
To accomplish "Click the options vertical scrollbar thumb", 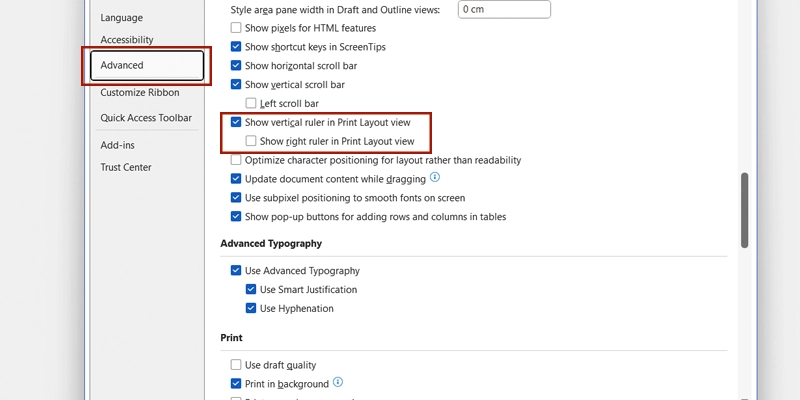I will (x=743, y=210).
